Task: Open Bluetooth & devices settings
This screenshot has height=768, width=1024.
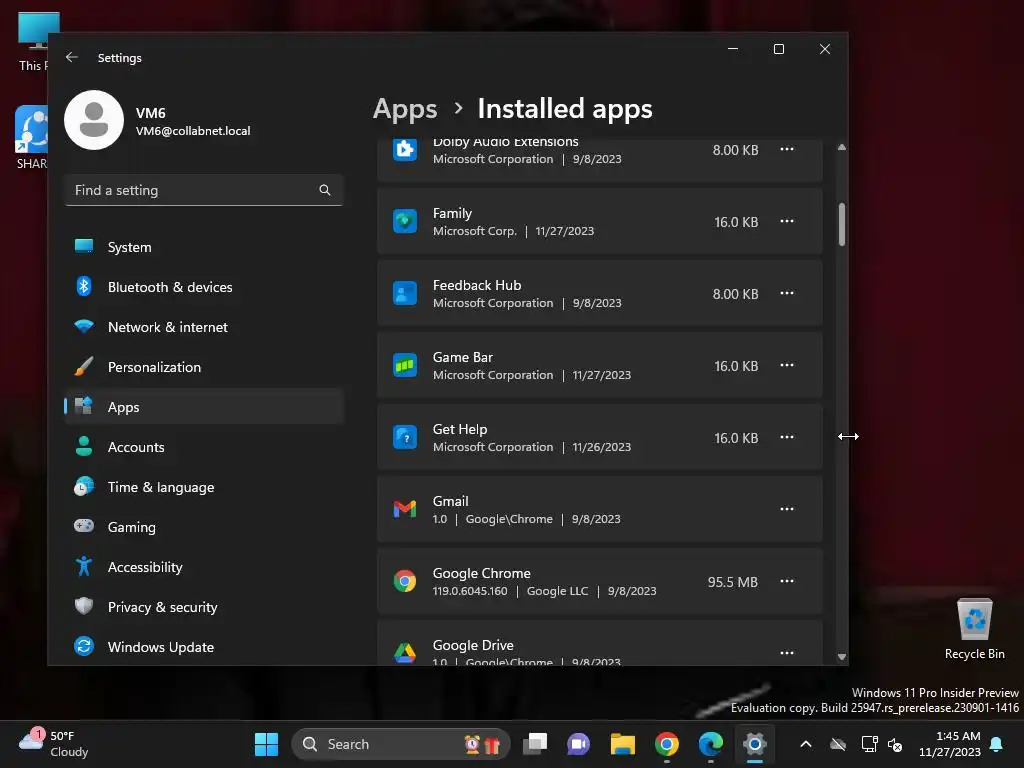Action: [204, 287]
